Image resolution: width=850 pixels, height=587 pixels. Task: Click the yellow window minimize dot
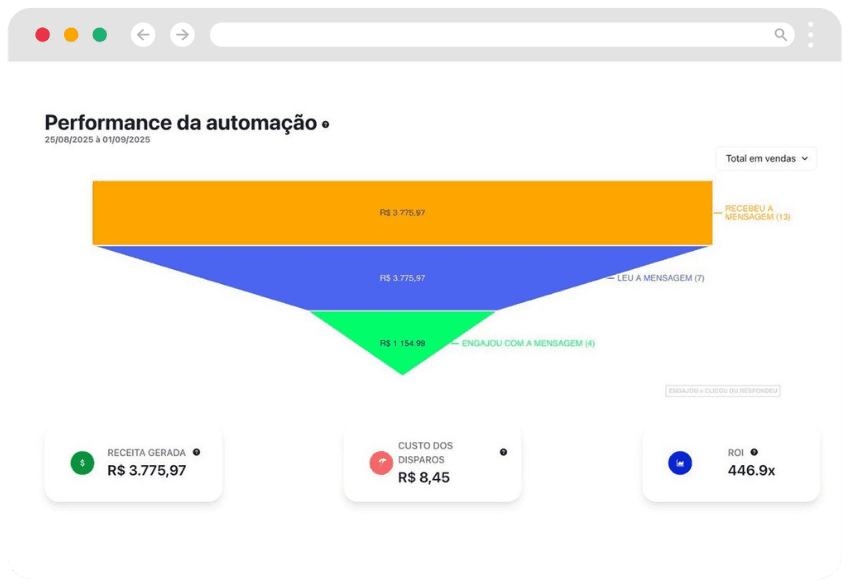point(71,35)
